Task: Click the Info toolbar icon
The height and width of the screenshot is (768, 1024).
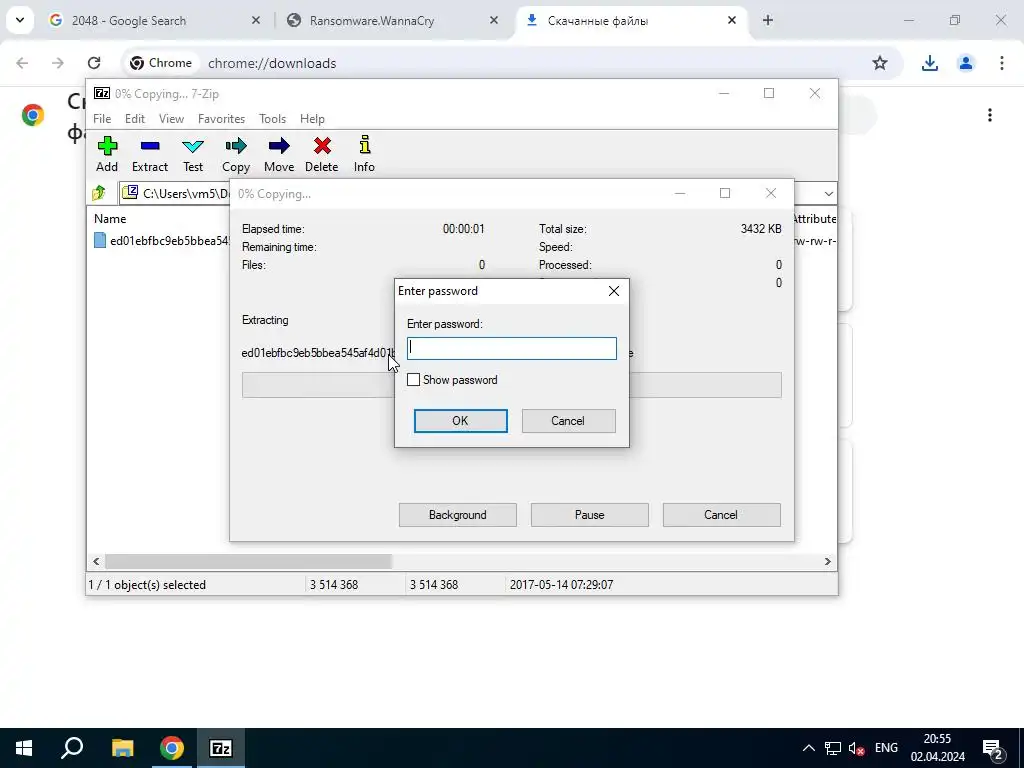Action: coord(364,146)
